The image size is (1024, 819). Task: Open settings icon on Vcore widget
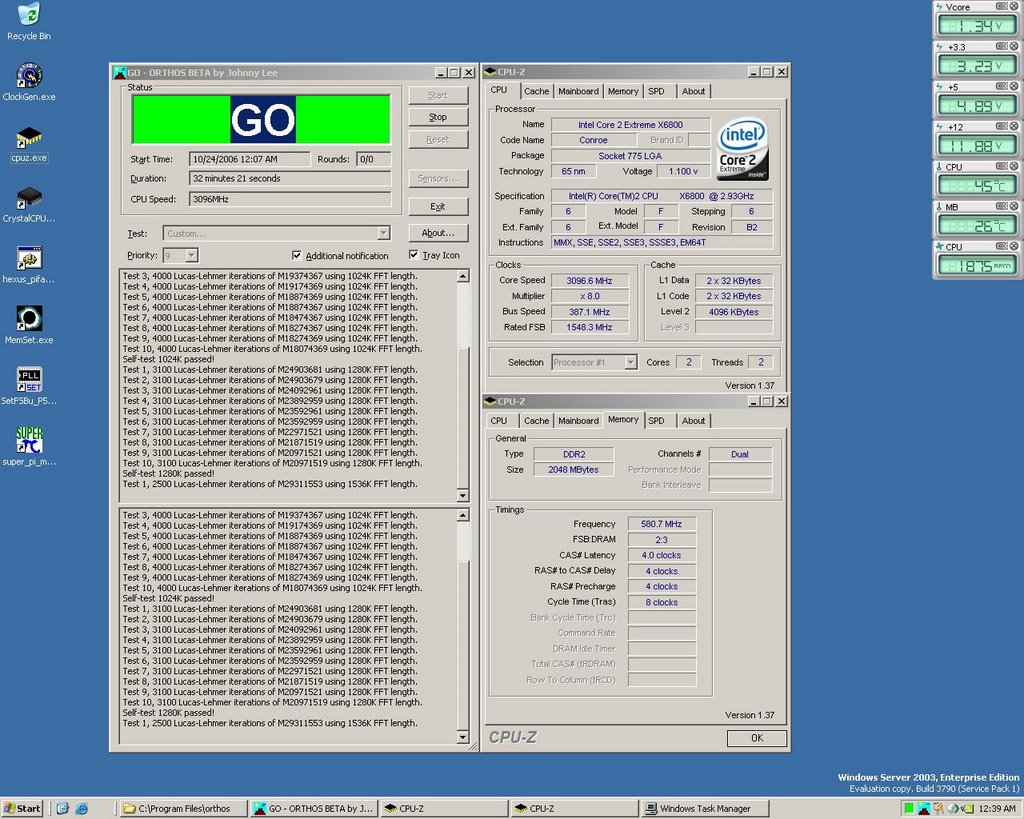click(x=1001, y=6)
